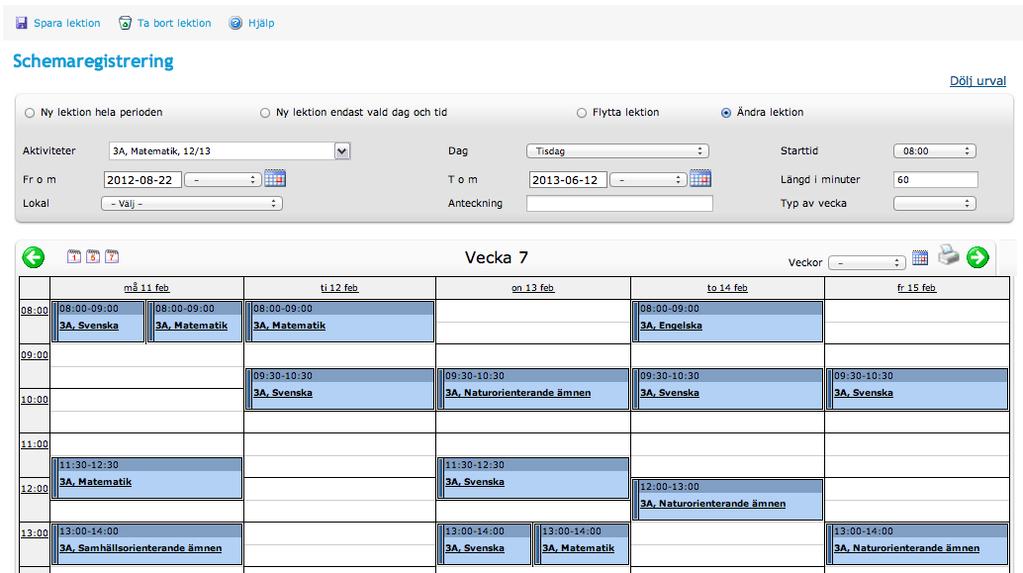Viewport: 1023px width, 573px height.
Task: Open Tuesday 08:00 3A, Matematik lesson
Action: click(x=340, y=321)
